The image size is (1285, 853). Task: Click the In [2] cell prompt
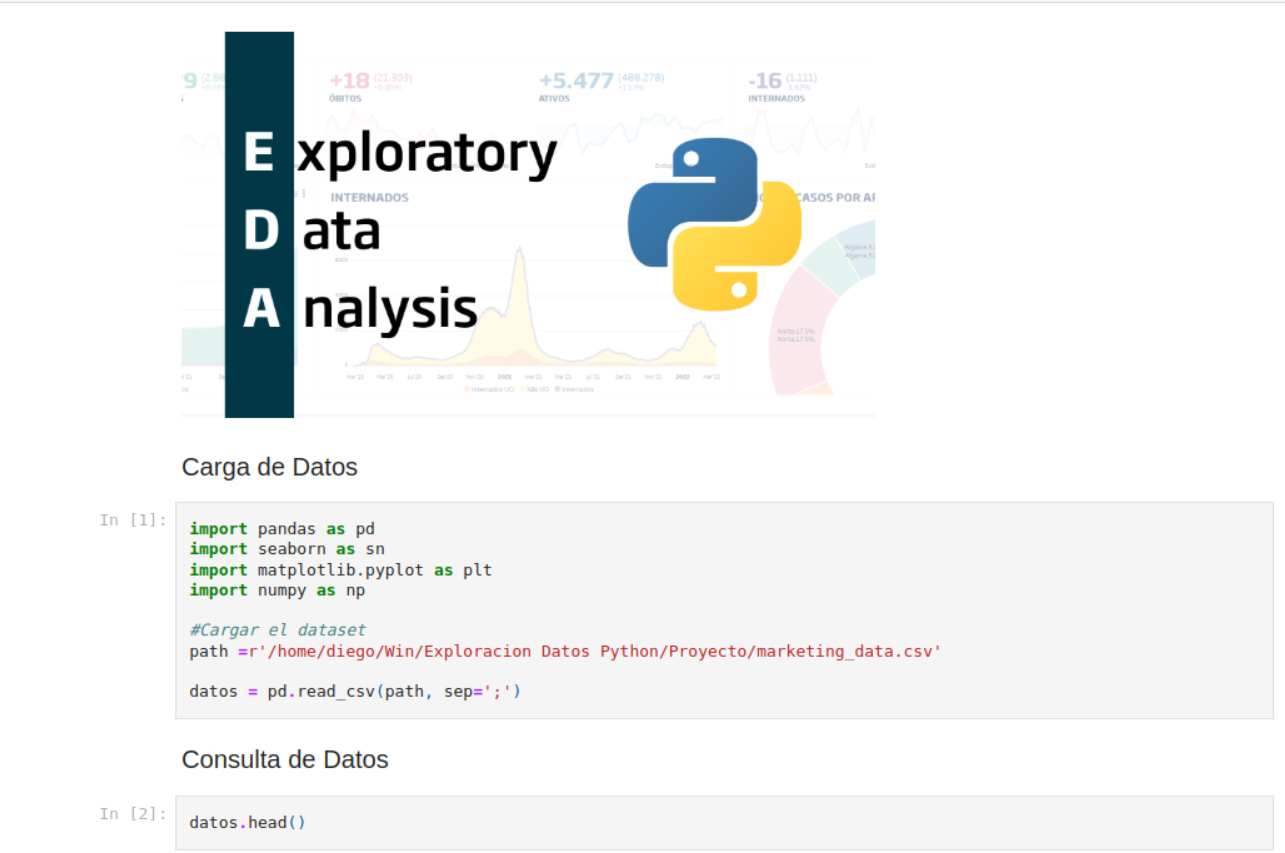click(133, 814)
